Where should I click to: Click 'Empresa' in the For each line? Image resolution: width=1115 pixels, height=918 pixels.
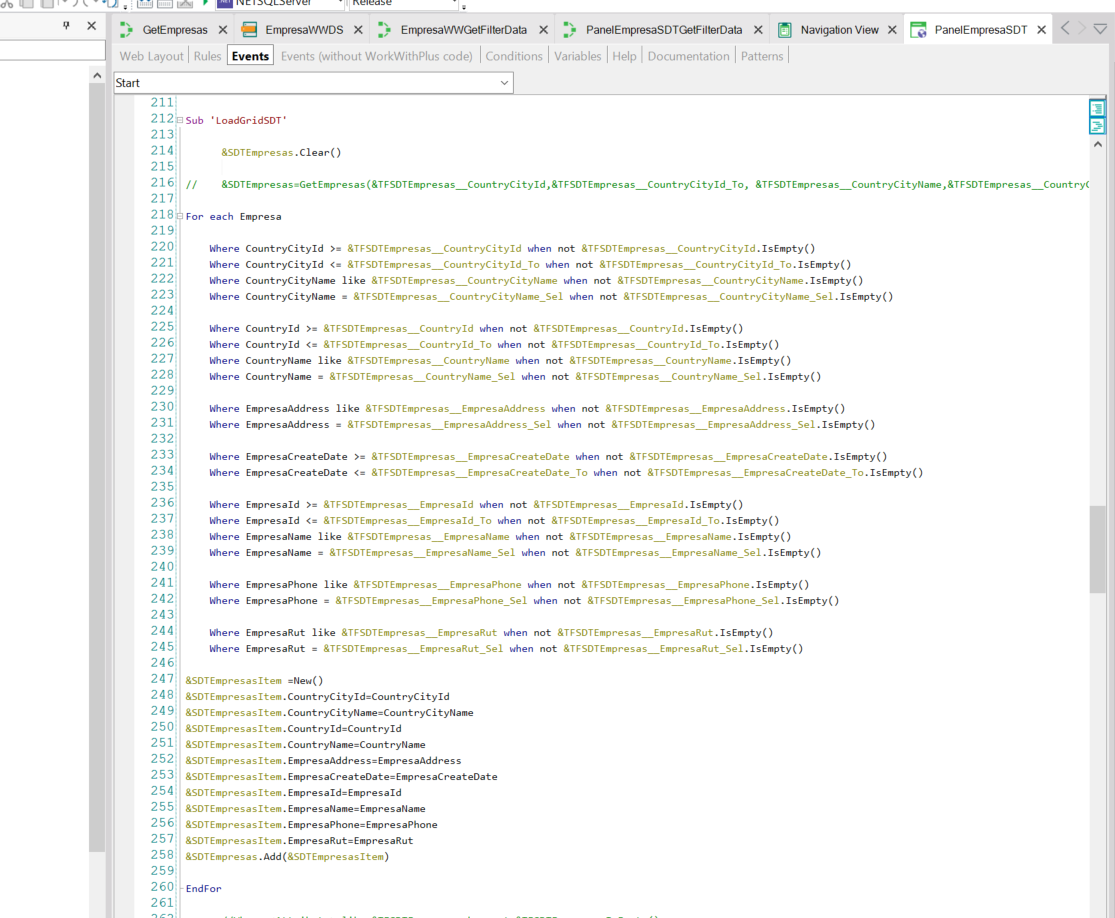pos(260,216)
